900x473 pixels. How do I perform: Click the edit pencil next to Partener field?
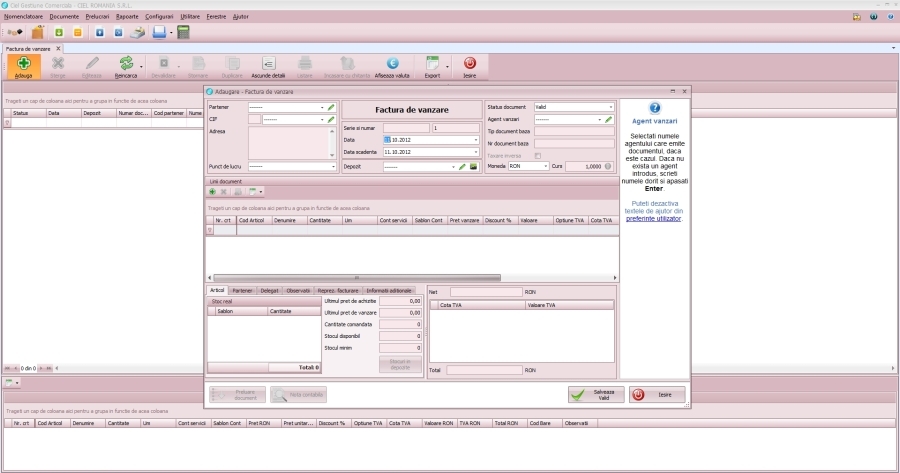point(331,106)
